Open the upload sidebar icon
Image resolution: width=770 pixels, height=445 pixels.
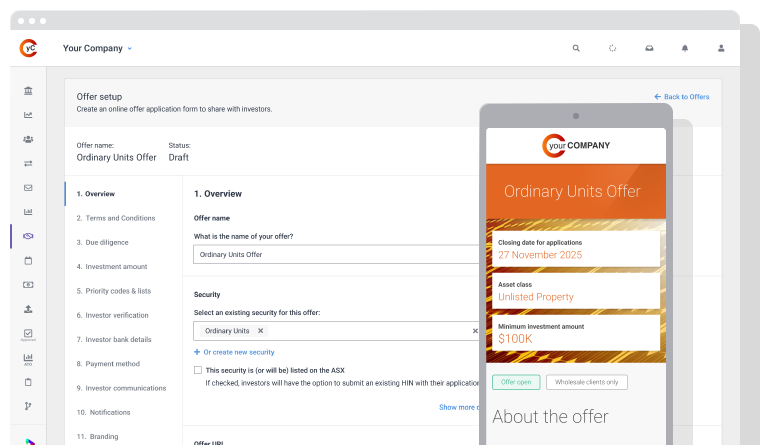click(28, 309)
